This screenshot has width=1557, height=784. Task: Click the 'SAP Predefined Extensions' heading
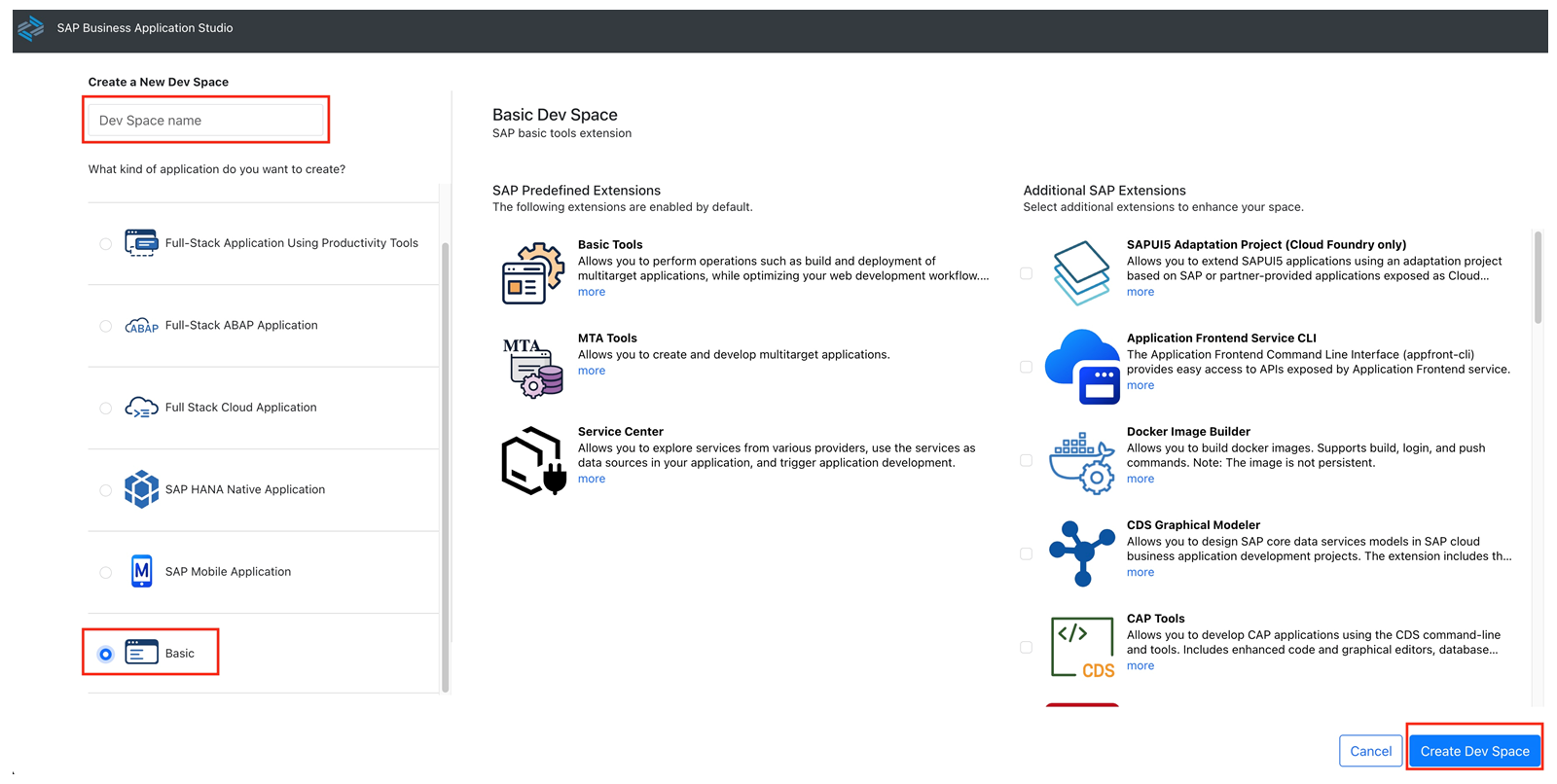576,191
